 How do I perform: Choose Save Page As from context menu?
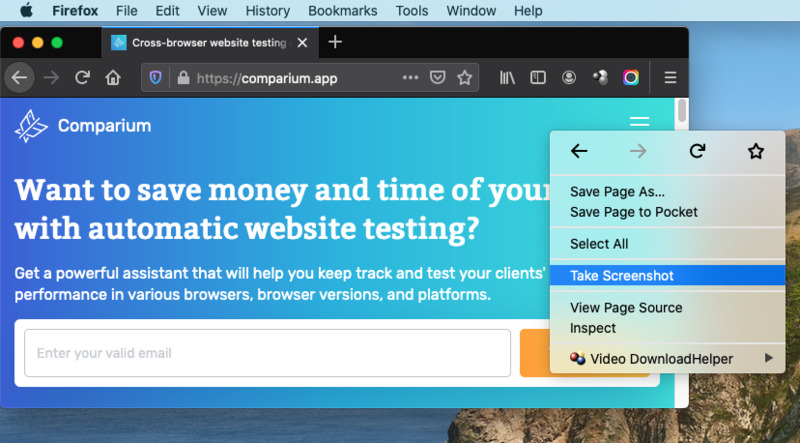coord(667,192)
